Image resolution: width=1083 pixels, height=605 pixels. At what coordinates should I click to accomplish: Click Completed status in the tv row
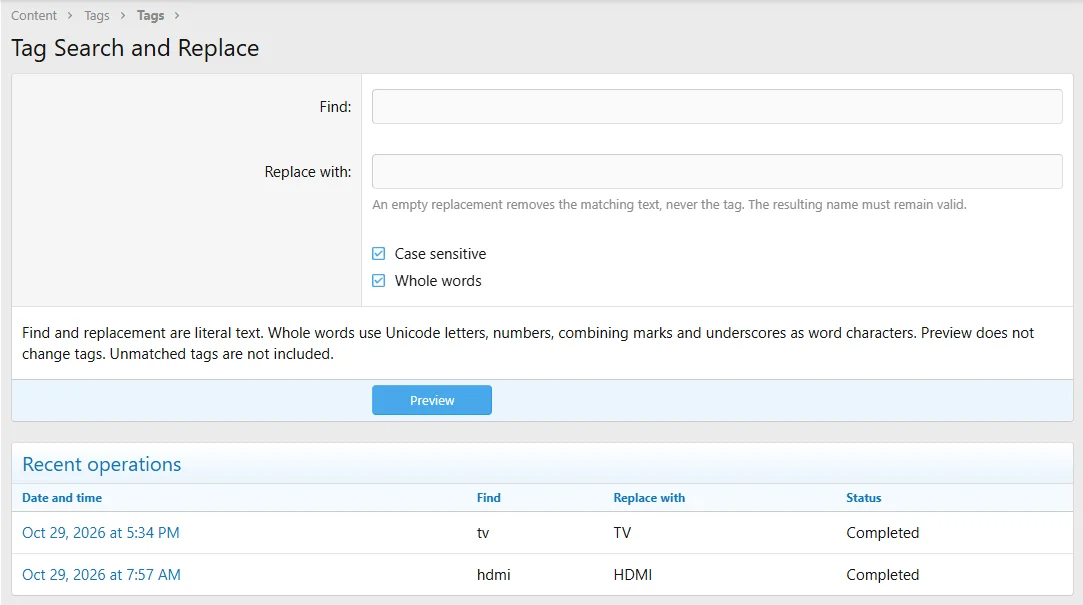click(x=883, y=532)
